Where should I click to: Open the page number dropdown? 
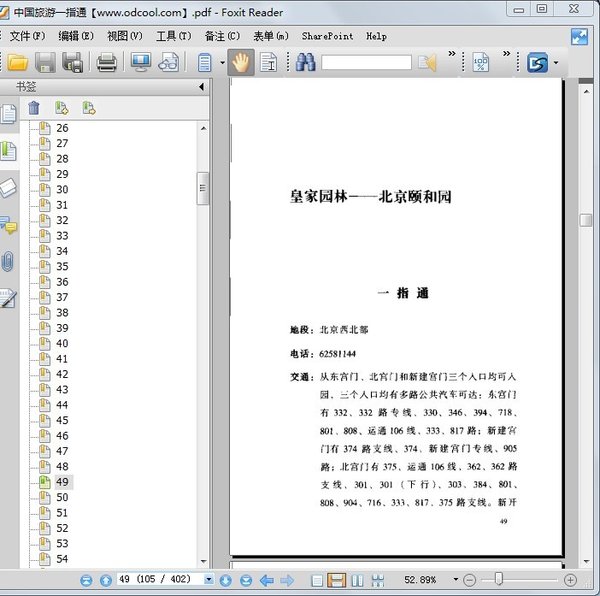pyautogui.click(x=209, y=580)
